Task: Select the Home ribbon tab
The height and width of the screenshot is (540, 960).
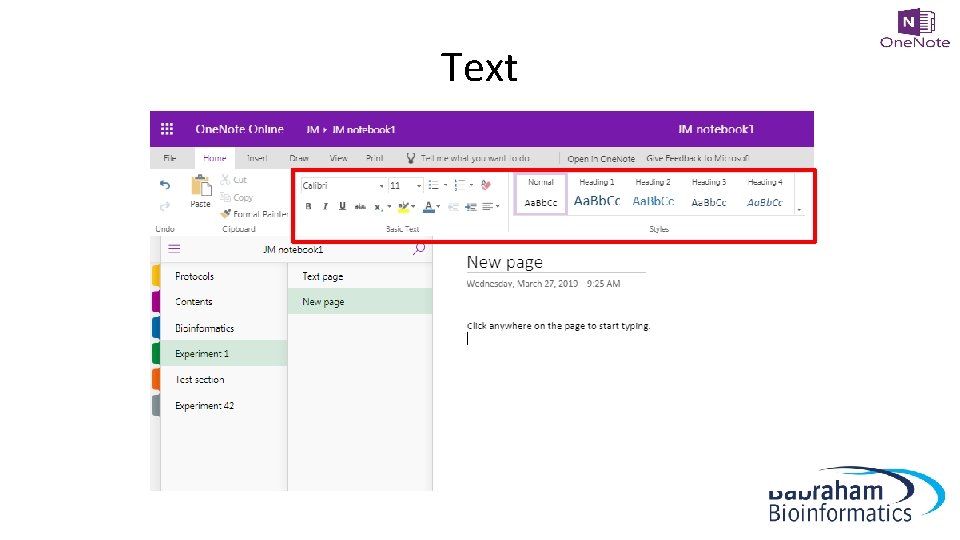Action: [215, 158]
